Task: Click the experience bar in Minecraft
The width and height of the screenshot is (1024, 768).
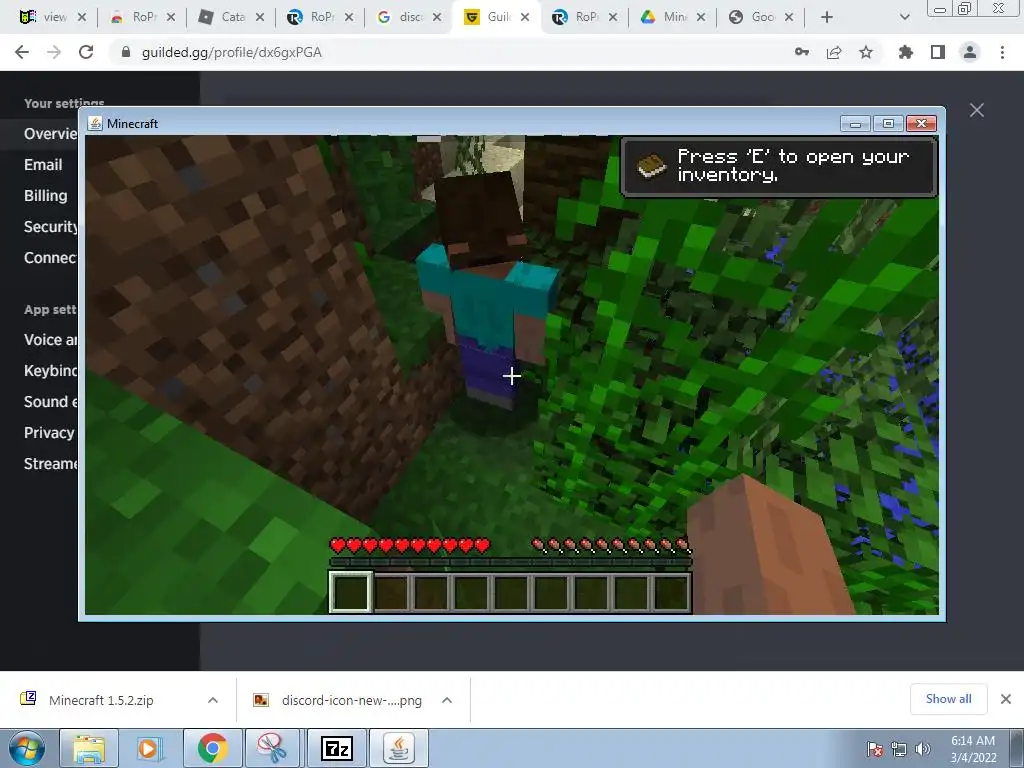Action: (x=510, y=562)
